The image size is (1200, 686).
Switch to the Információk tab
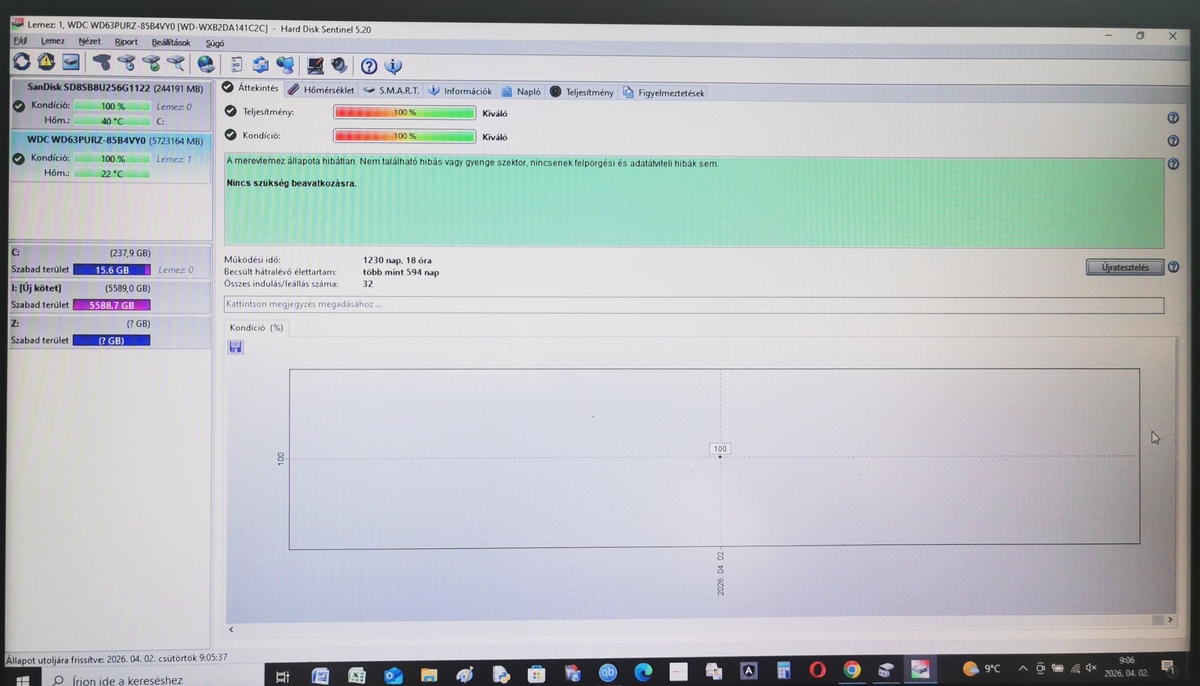coord(461,91)
